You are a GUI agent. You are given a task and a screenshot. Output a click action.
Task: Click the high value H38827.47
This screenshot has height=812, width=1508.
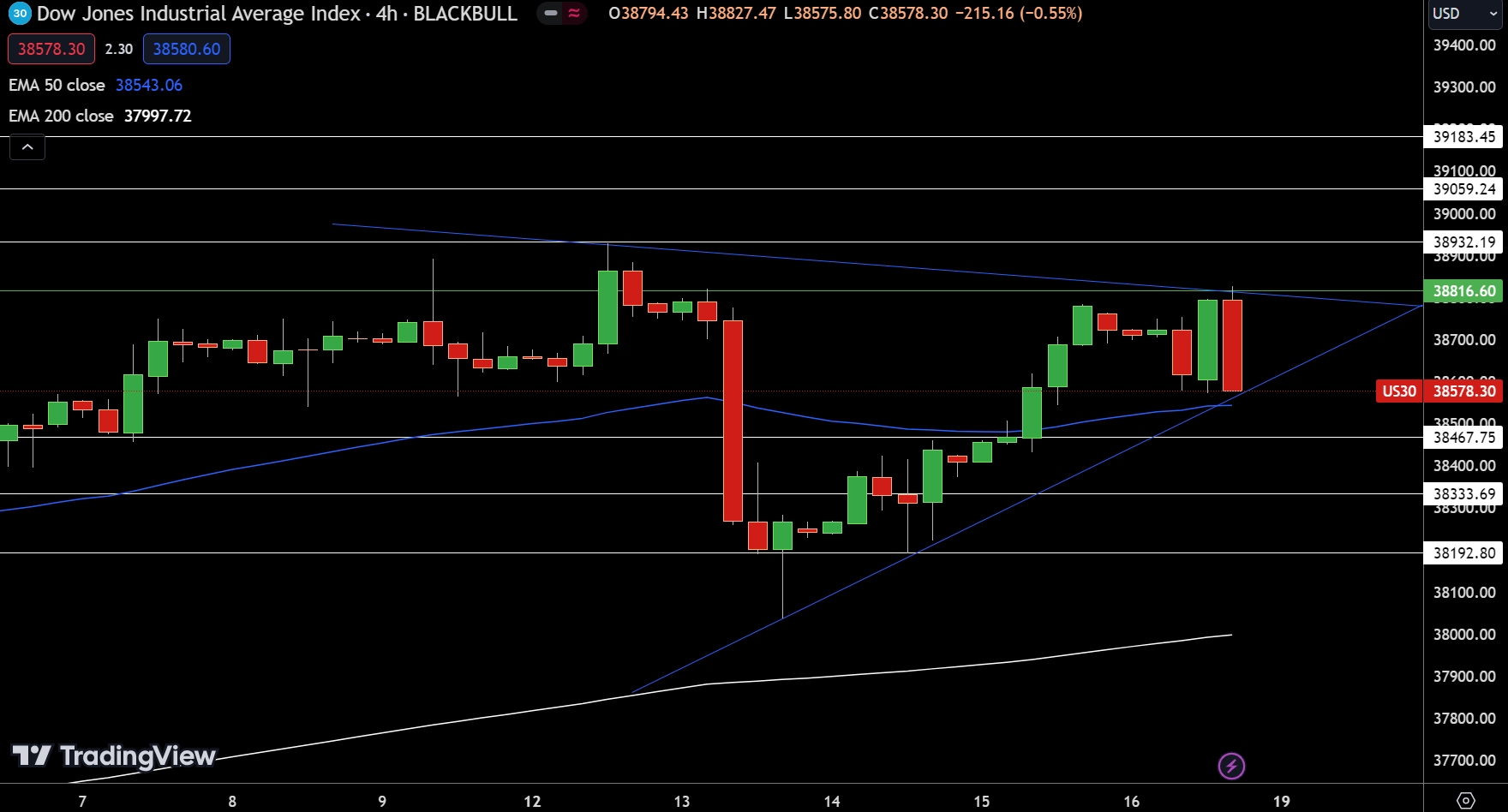click(736, 14)
